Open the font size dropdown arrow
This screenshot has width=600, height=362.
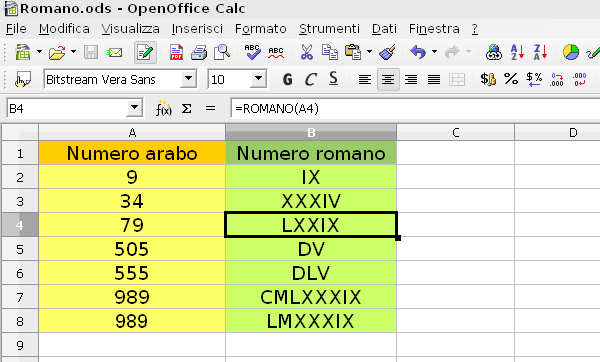pyautogui.click(x=259, y=79)
